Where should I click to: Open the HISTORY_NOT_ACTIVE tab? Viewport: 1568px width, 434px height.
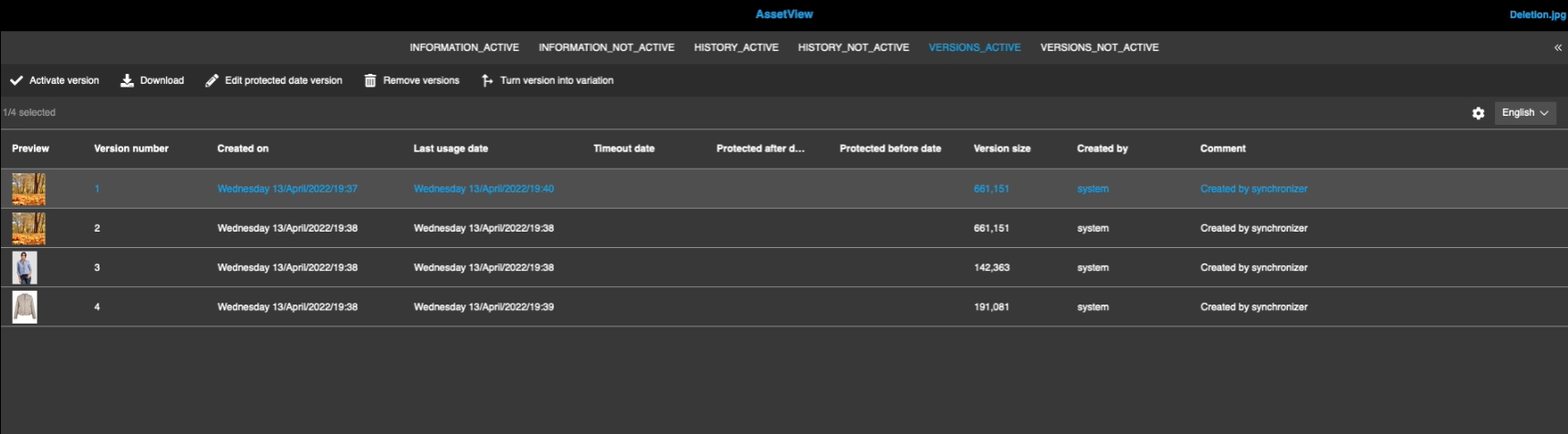(853, 47)
